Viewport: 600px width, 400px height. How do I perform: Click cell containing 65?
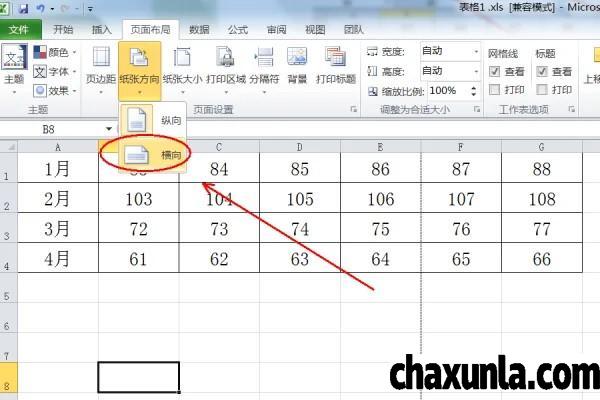coord(461,258)
